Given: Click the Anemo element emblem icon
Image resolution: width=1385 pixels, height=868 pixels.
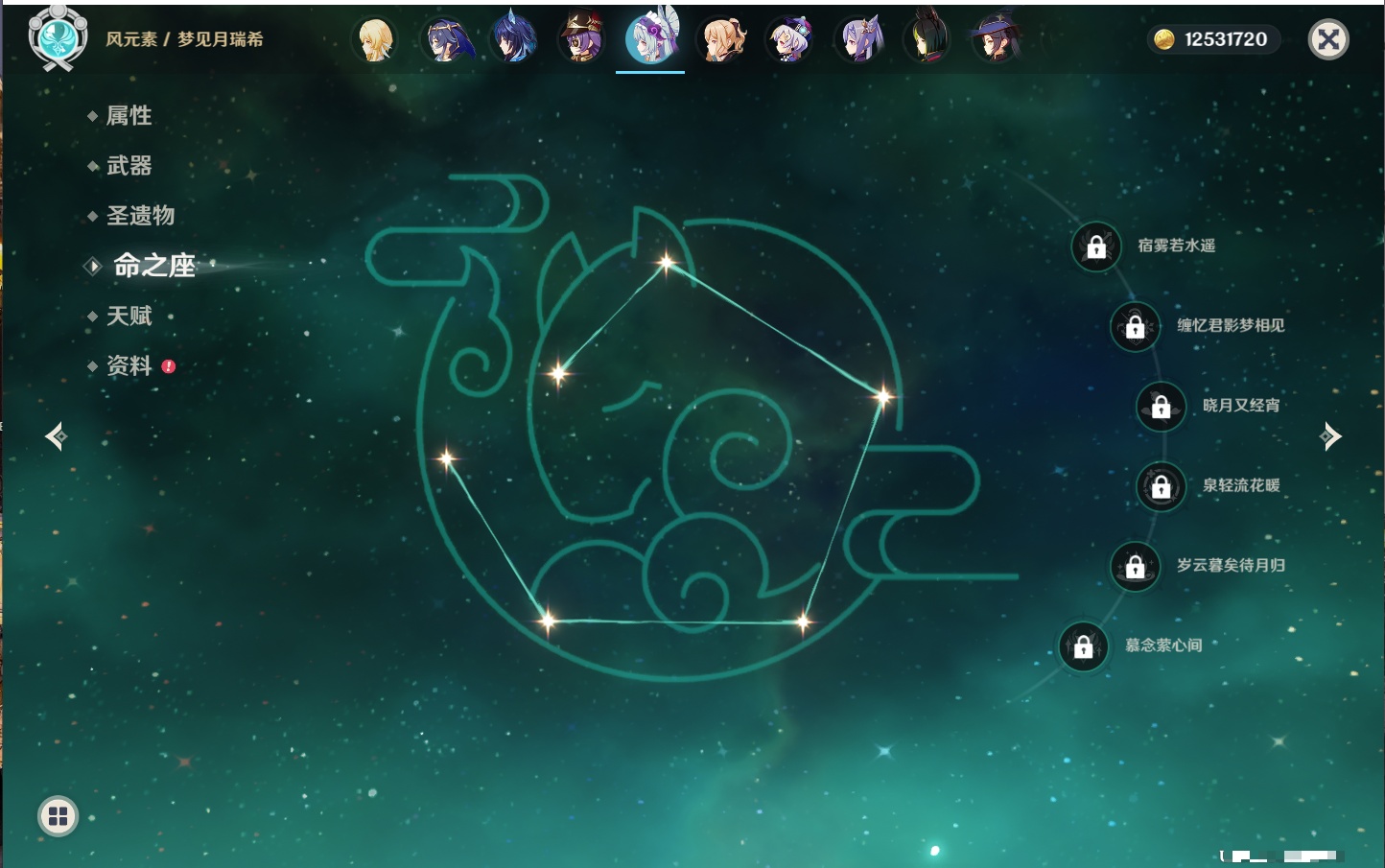Looking at the screenshot, I should coord(58,38).
